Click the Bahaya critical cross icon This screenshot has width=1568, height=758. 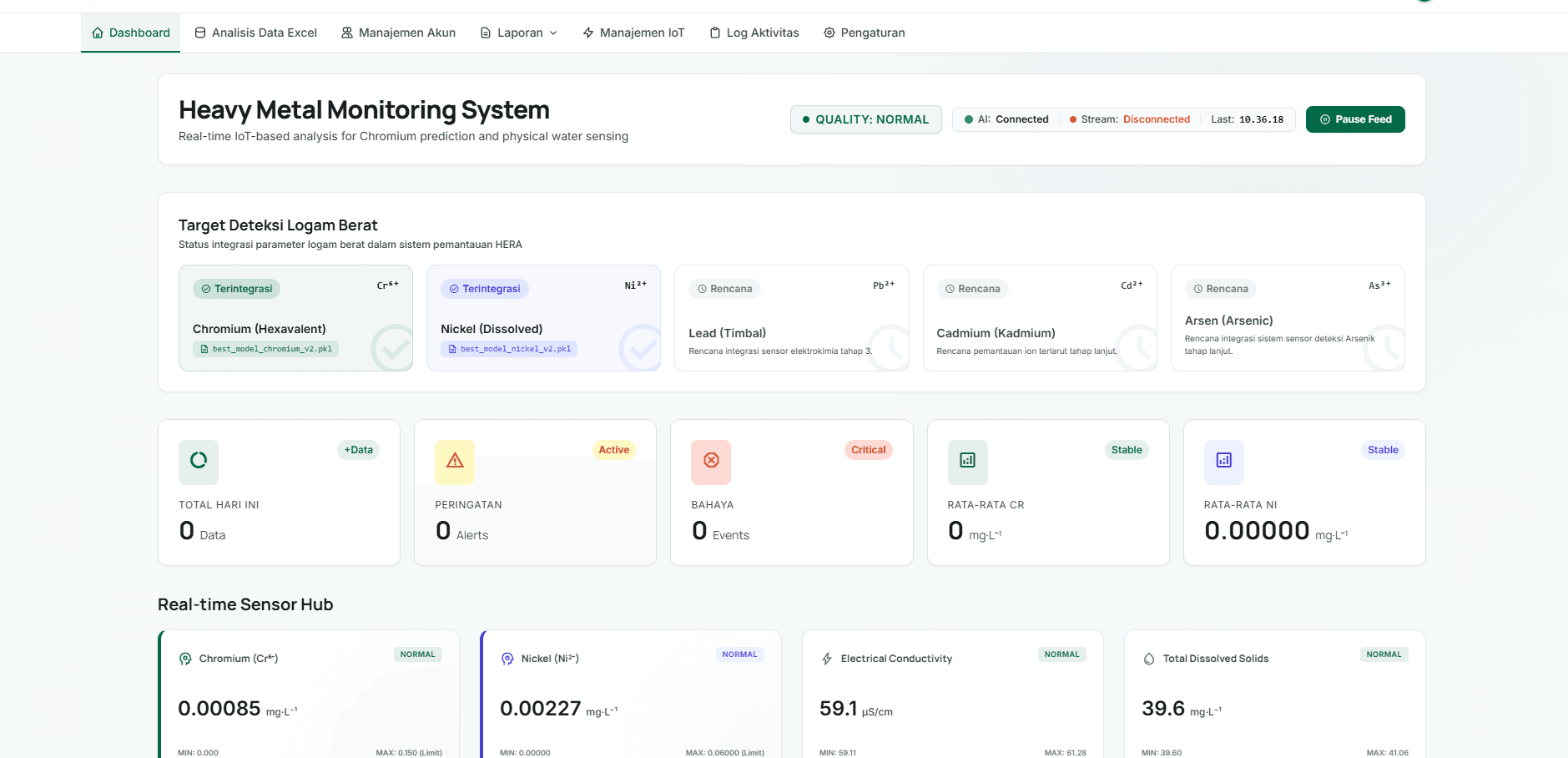[x=711, y=461]
